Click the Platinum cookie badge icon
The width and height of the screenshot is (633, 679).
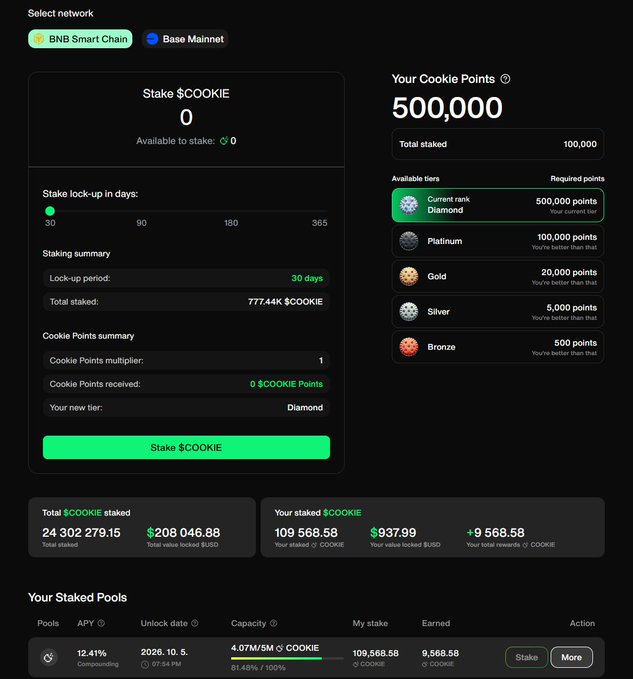tap(409, 241)
